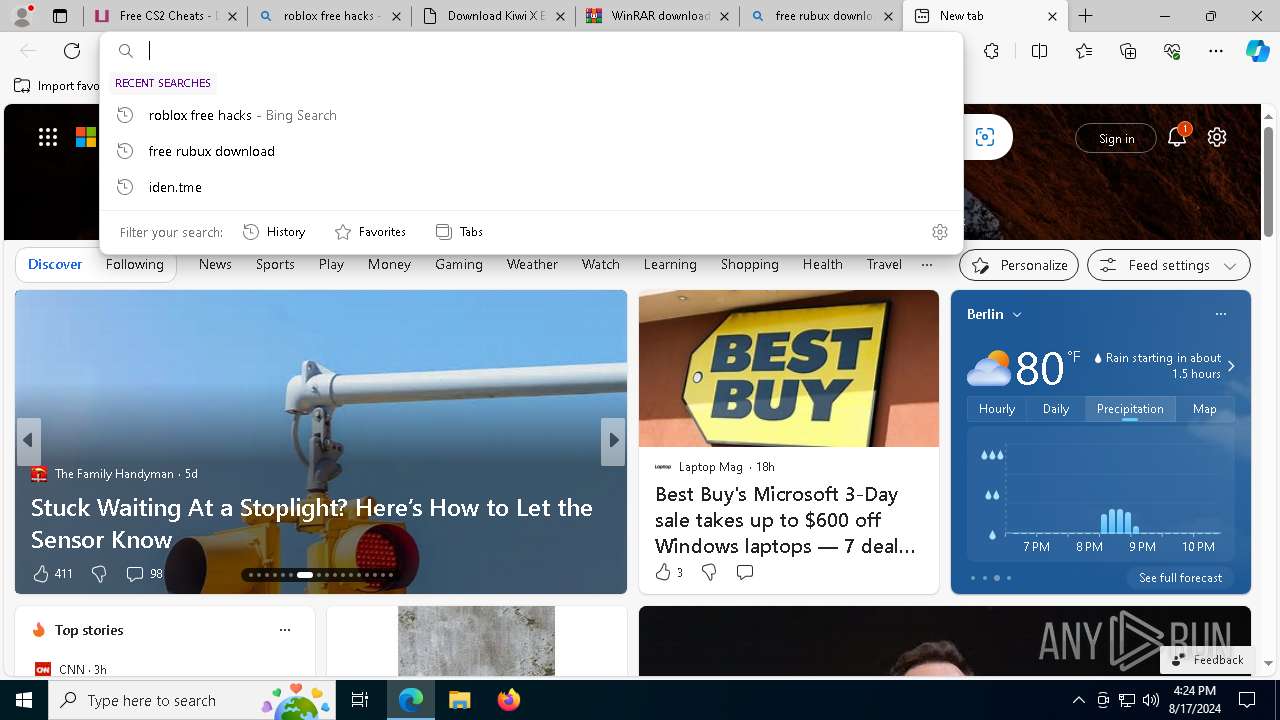Filter search by History
Screen dimensions: 1280x720
(x=274, y=232)
